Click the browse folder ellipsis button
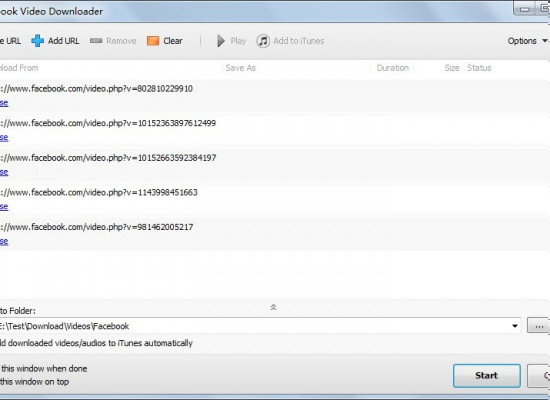550x400 pixels. point(538,326)
